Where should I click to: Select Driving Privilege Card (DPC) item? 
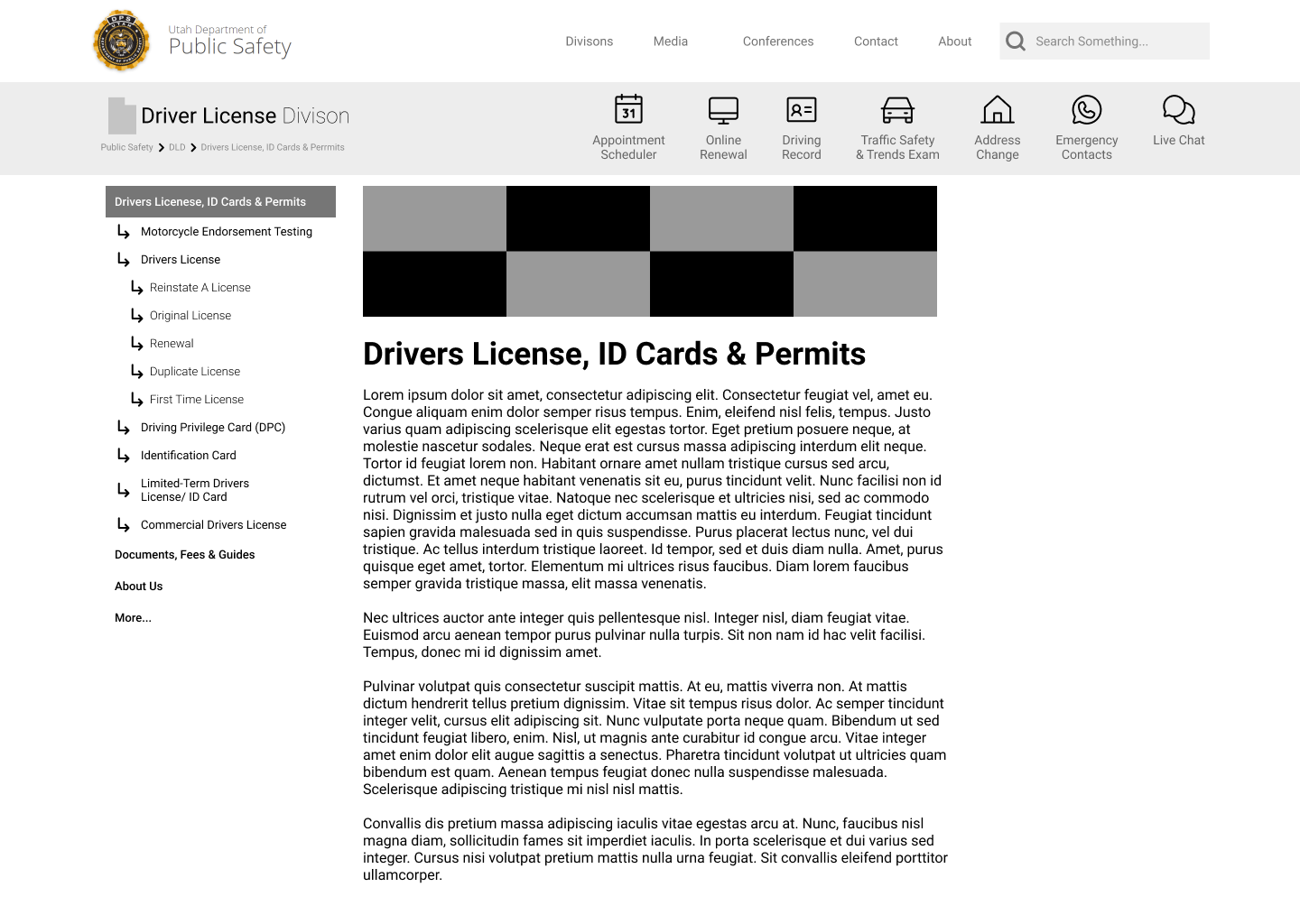pos(213,428)
